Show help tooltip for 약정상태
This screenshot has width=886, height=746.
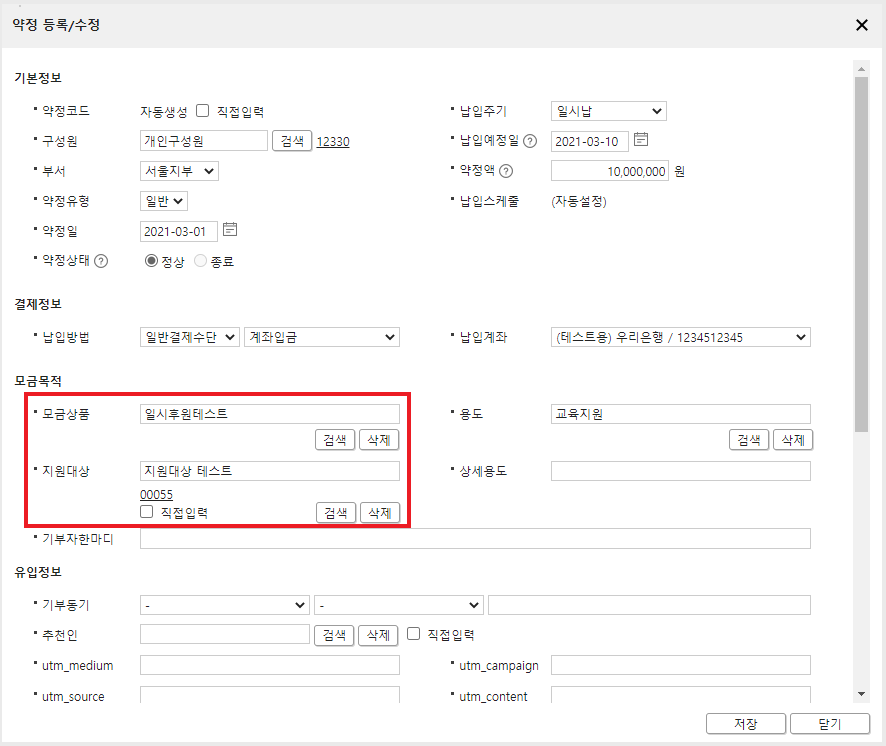[x=101, y=261]
